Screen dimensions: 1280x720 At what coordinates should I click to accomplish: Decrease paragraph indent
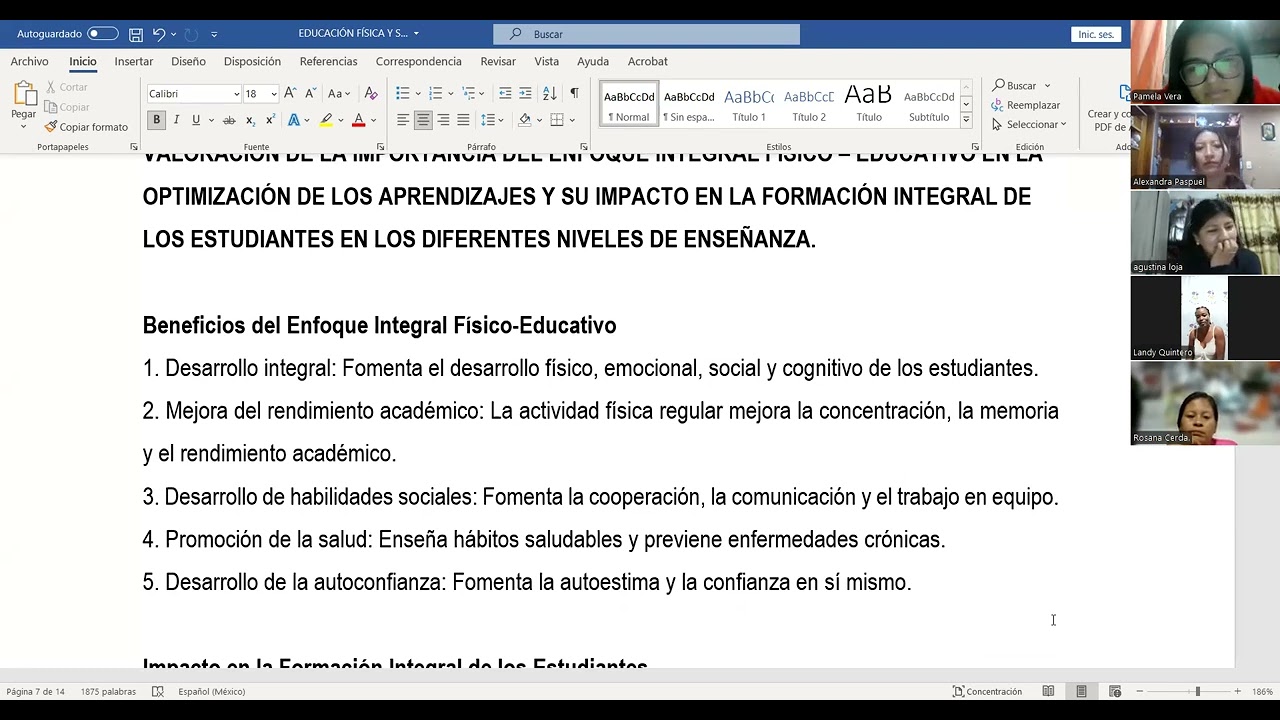(505, 93)
